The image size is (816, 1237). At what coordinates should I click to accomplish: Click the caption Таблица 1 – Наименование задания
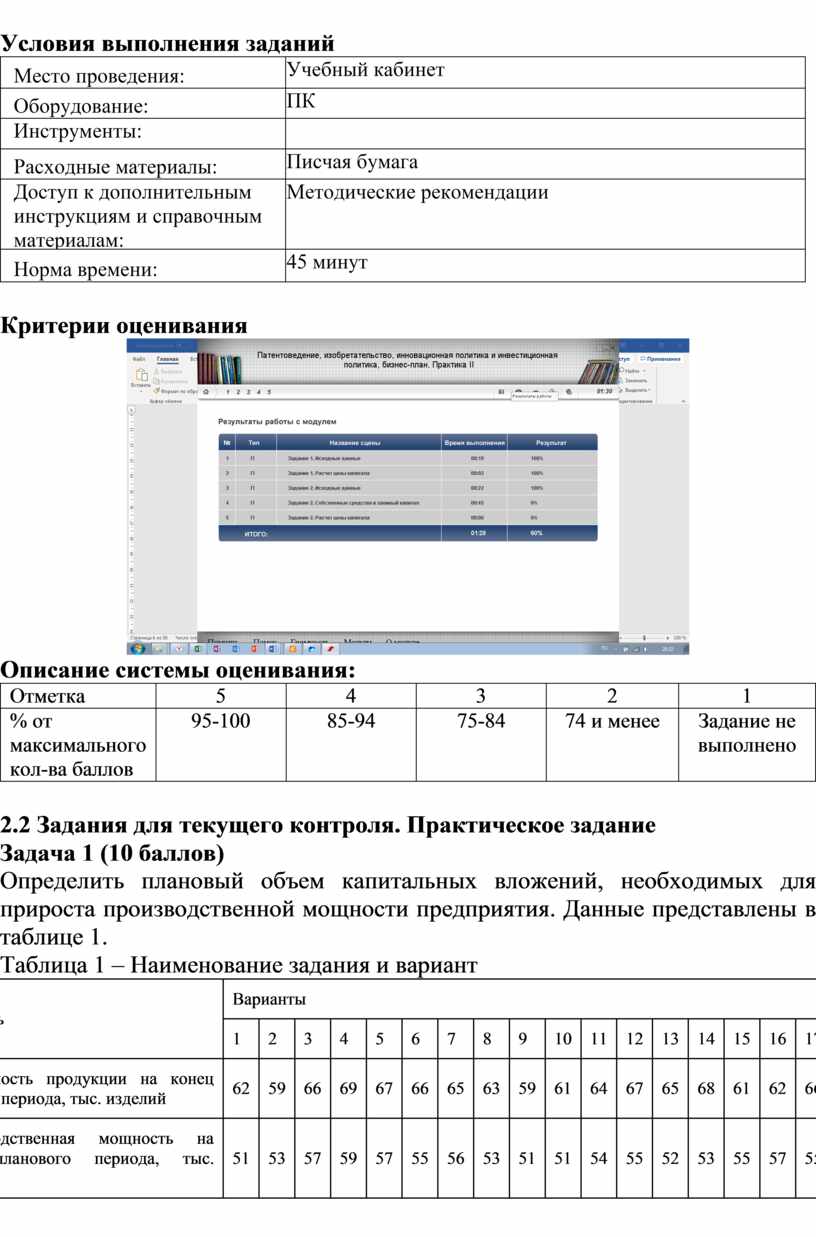tap(239, 965)
